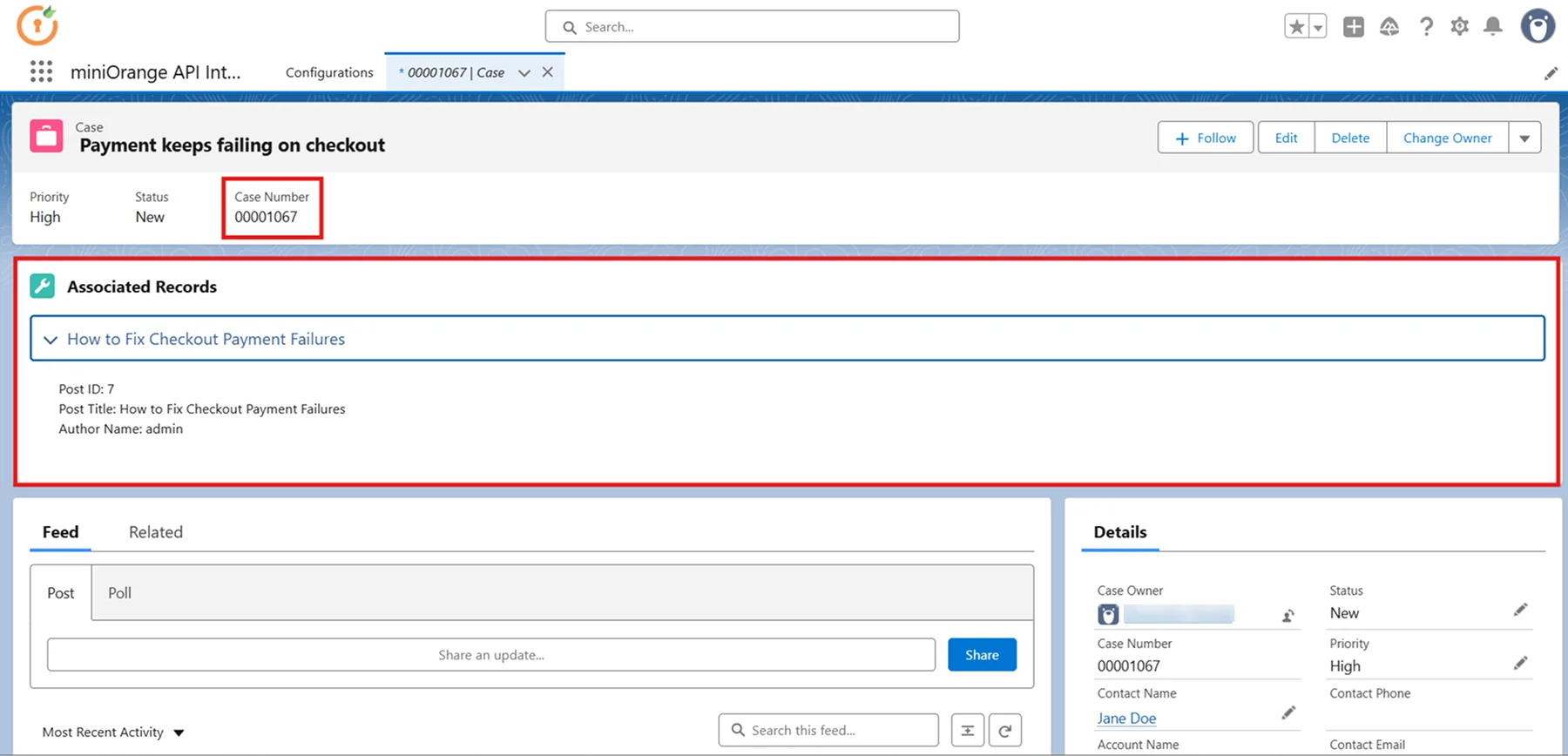Edit the Contact Name pencil icon
The height and width of the screenshot is (756, 1568).
click(x=1289, y=712)
